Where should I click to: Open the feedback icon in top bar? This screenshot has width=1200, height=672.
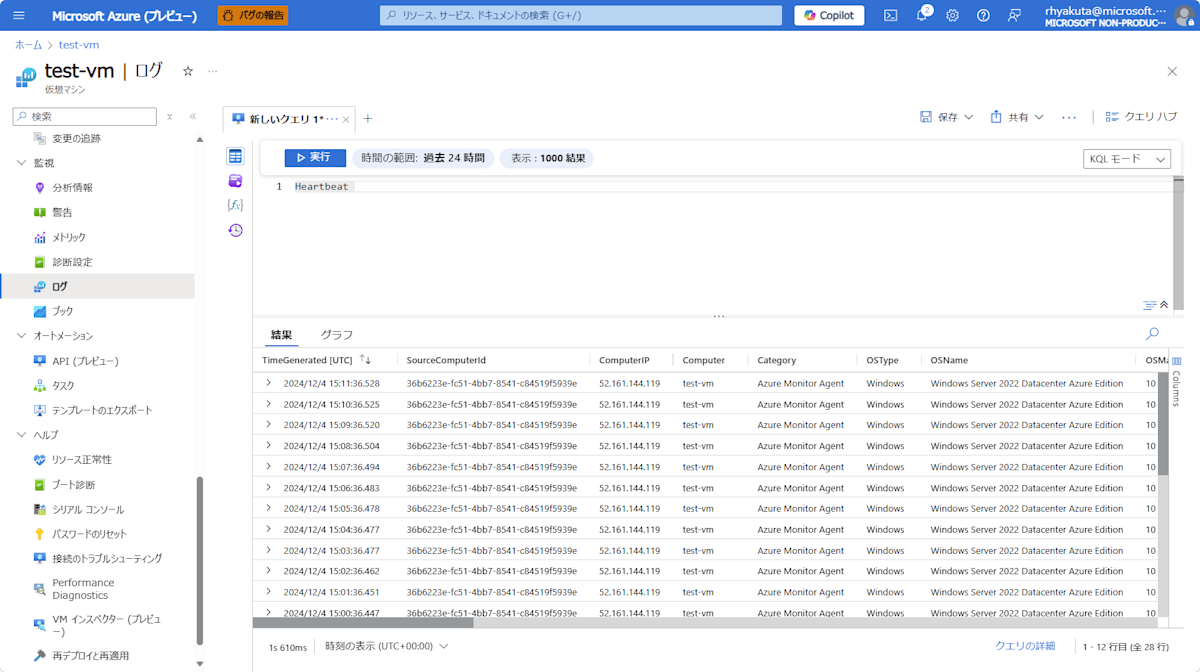[x=1014, y=15]
